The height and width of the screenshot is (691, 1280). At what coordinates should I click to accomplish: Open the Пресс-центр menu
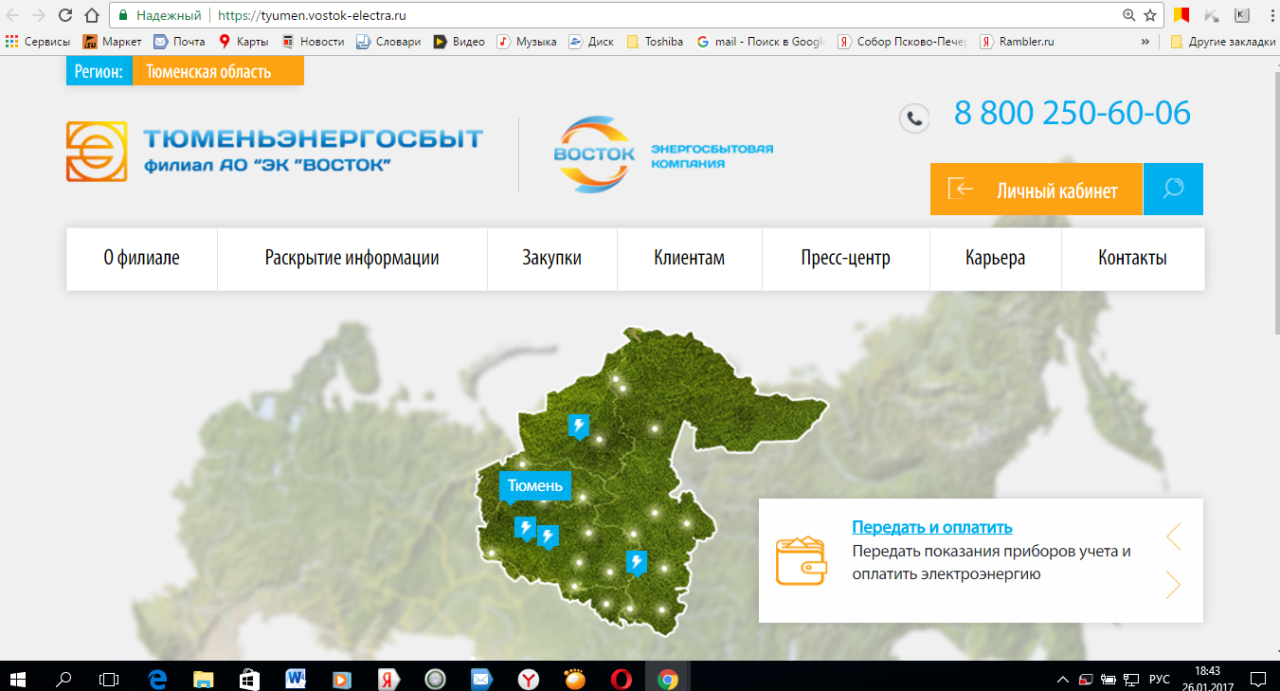click(846, 258)
